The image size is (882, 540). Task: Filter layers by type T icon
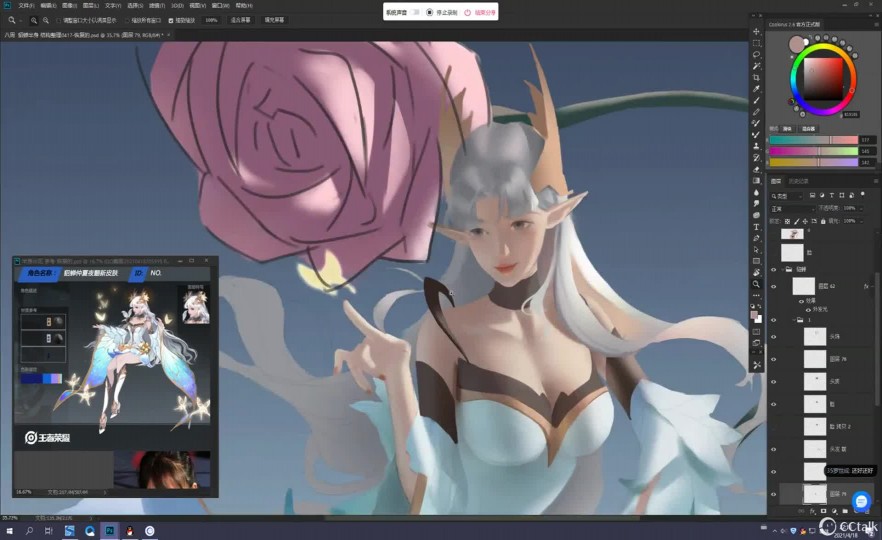point(832,196)
